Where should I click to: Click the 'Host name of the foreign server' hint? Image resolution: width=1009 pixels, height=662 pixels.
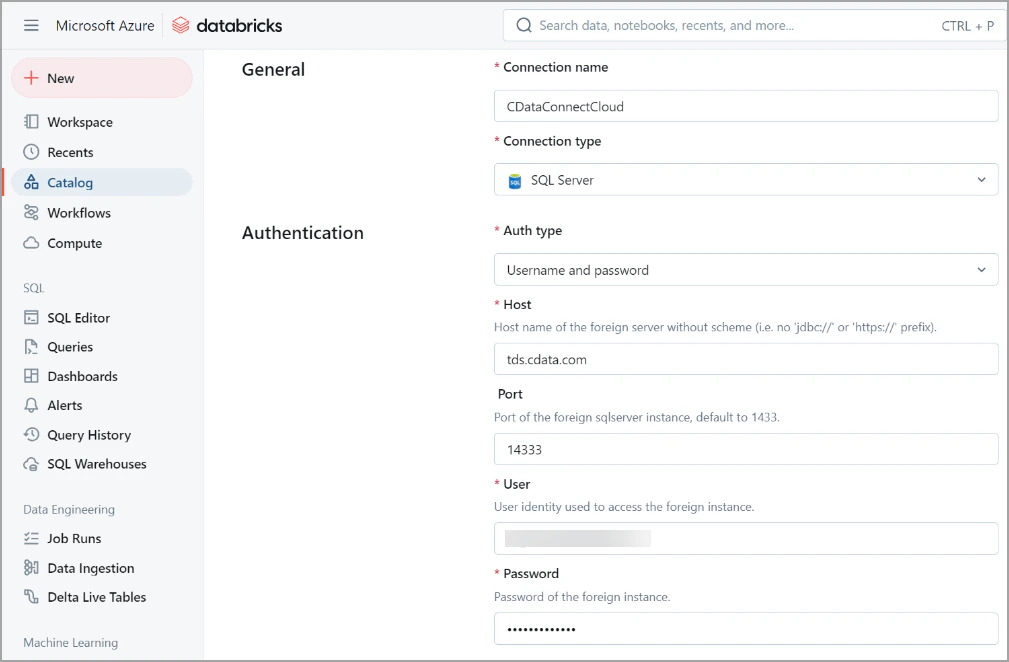[715, 327]
